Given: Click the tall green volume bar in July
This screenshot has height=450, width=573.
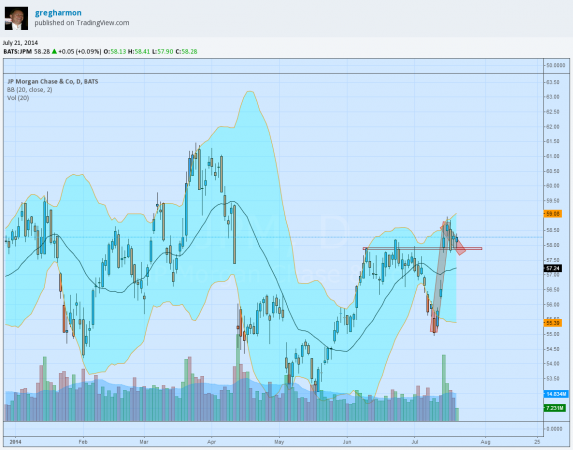Looking at the screenshot, I should (x=444, y=387).
